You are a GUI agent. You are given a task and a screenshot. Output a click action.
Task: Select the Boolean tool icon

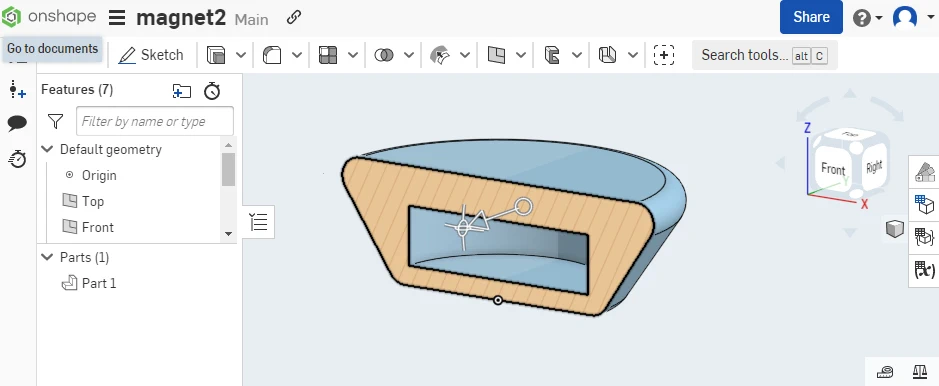pyautogui.click(x=384, y=55)
